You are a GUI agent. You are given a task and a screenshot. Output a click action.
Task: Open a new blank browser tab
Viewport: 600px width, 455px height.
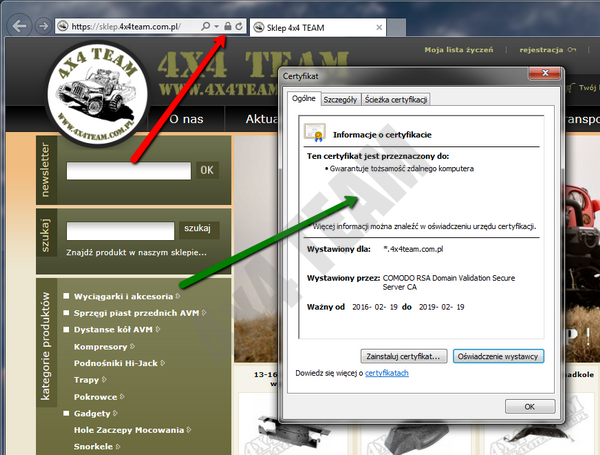pyautogui.click(x=396, y=28)
